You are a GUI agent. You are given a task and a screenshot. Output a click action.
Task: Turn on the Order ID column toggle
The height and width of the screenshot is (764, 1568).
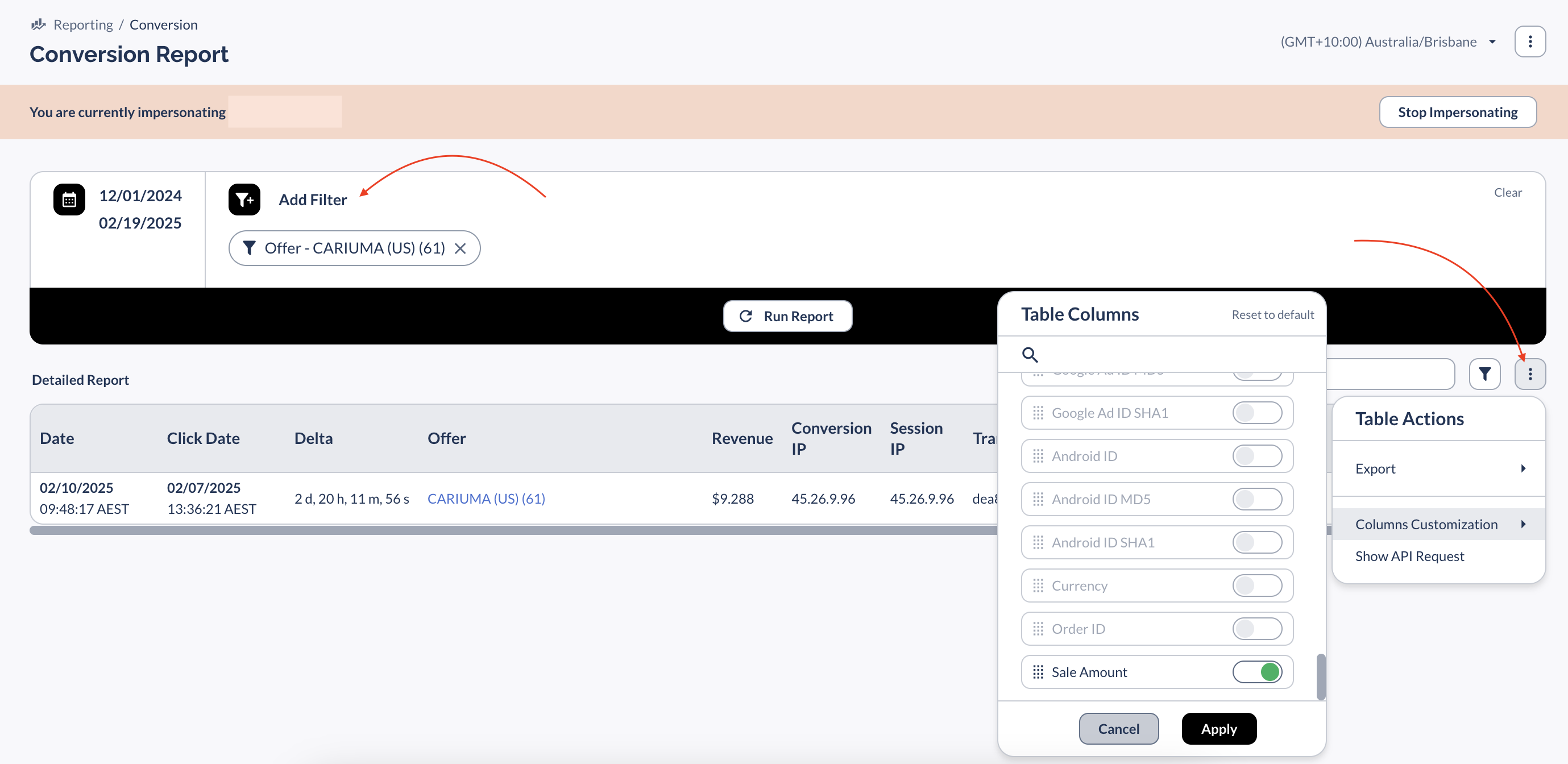pyautogui.click(x=1257, y=628)
